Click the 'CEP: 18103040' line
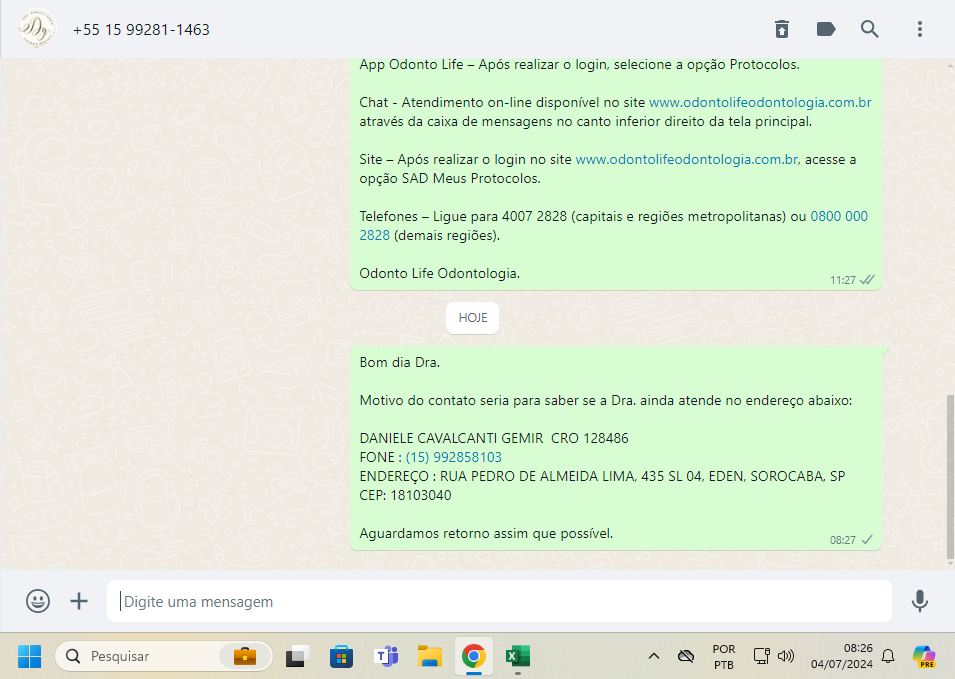This screenshot has height=679, width=955. click(405, 495)
